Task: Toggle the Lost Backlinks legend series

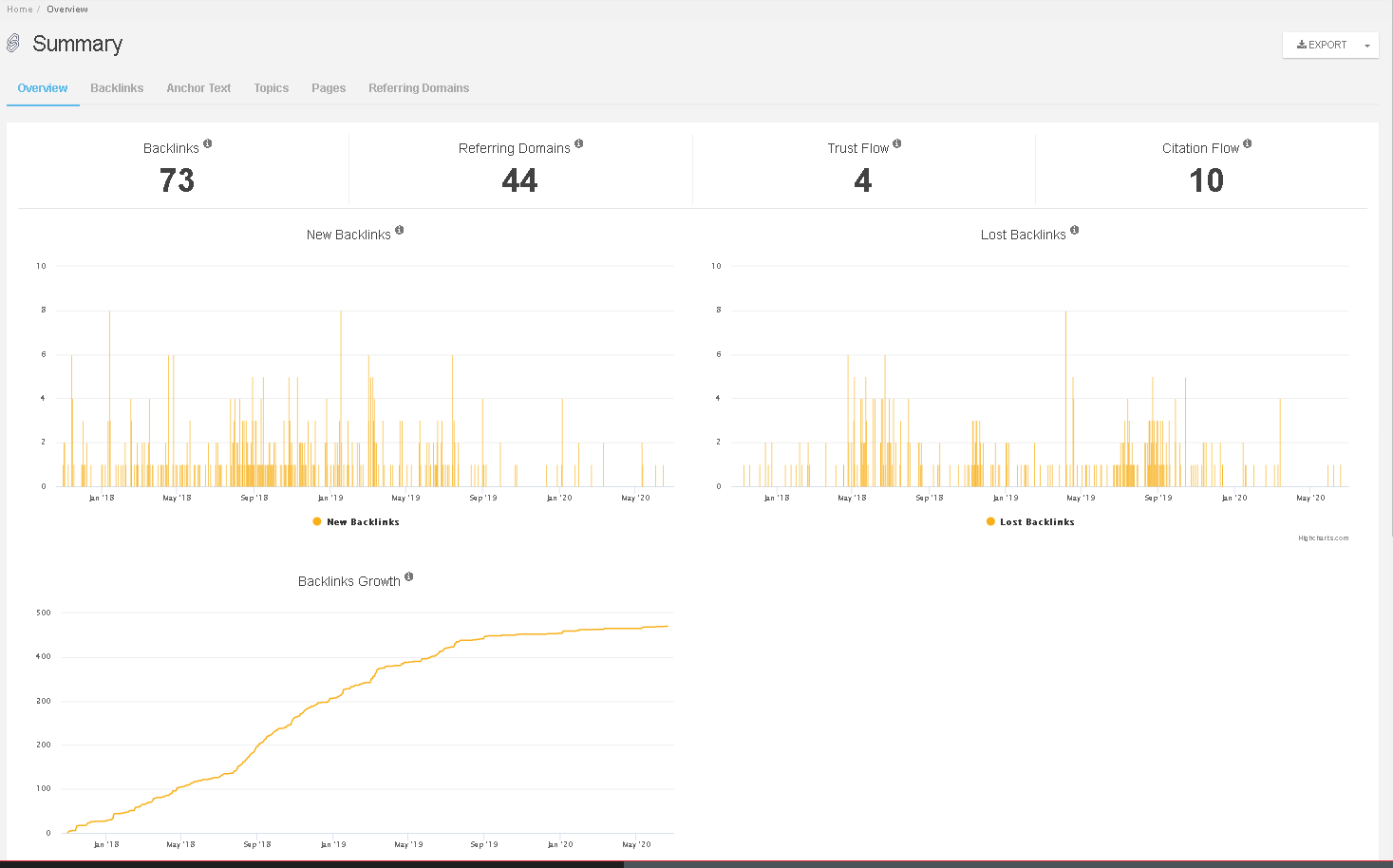Action: [x=1030, y=522]
